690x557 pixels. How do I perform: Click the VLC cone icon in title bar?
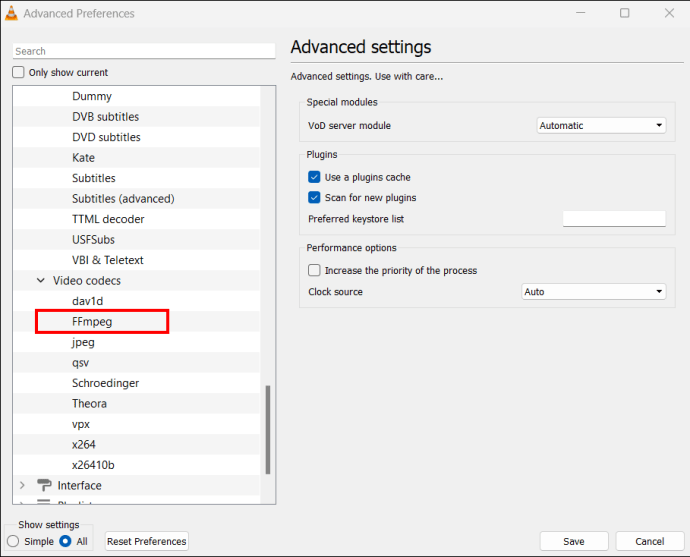[x=11, y=13]
